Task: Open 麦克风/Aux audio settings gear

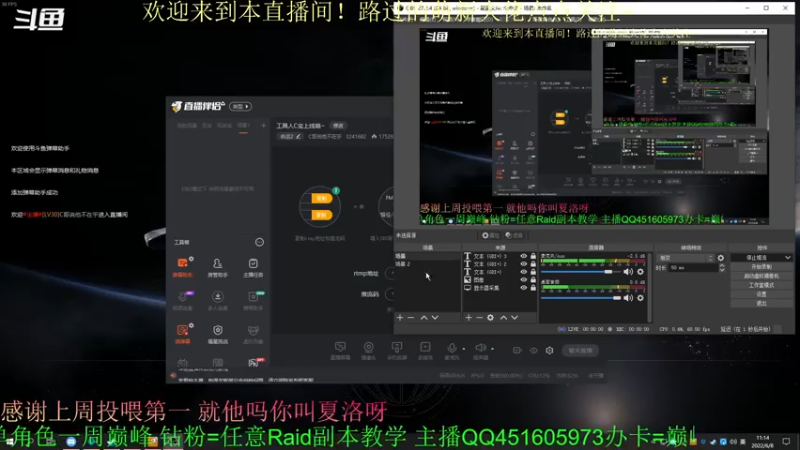Action: tap(641, 272)
